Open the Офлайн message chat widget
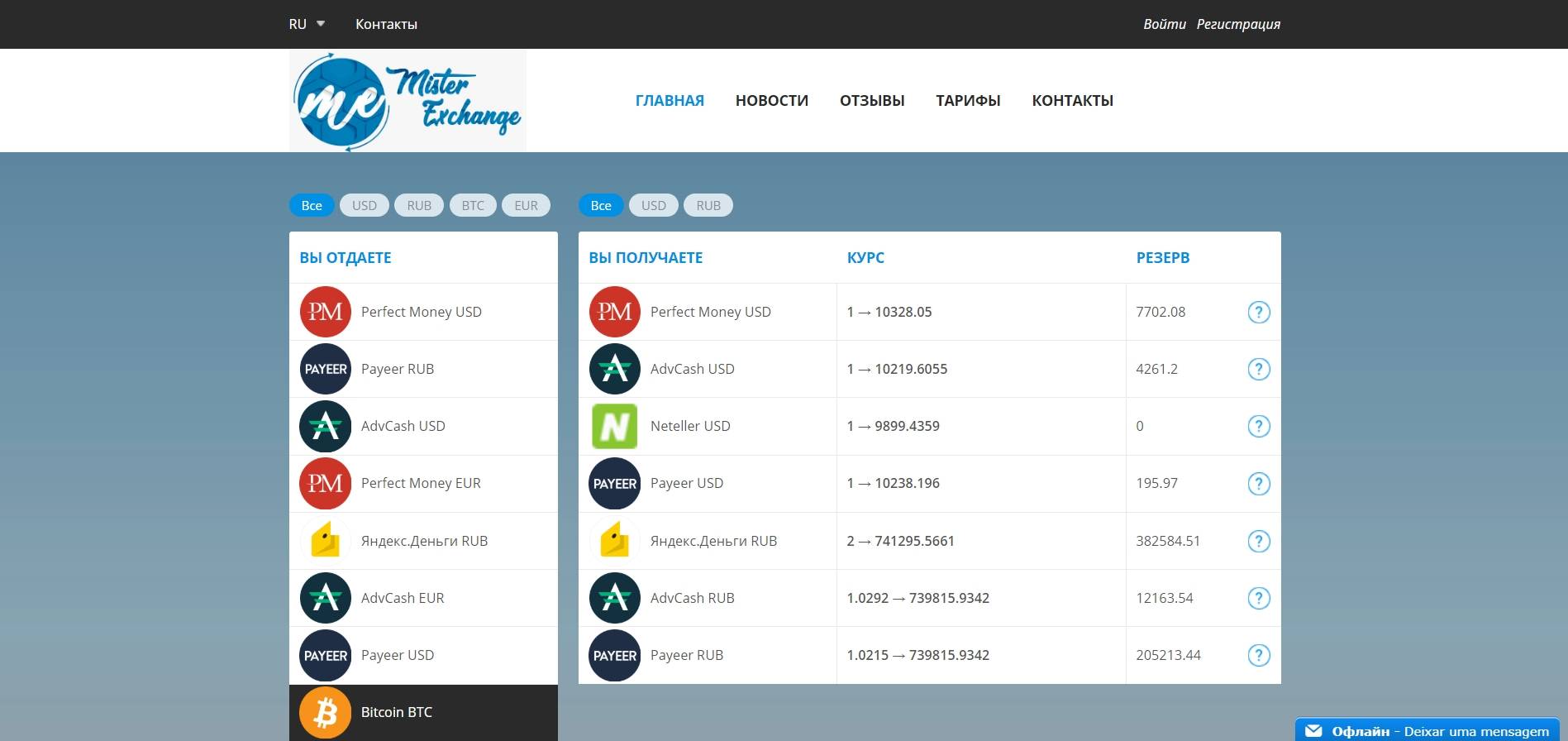Viewport: 1568px width, 741px height. pos(1427,730)
